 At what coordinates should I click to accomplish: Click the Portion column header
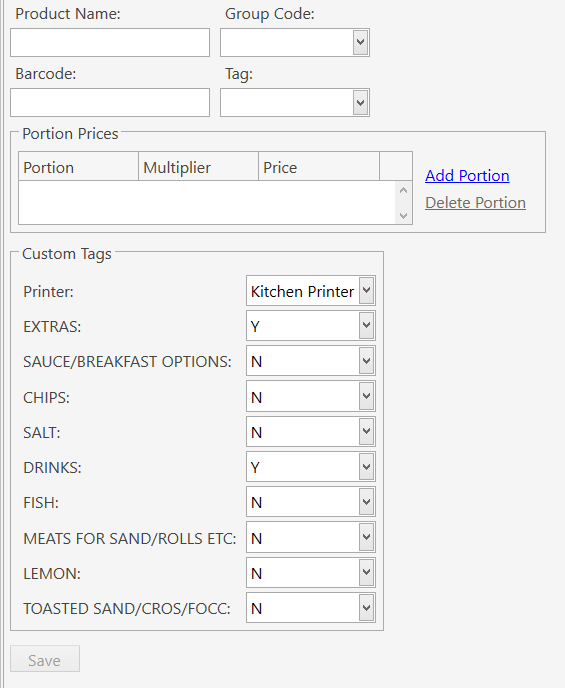(79, 166)
